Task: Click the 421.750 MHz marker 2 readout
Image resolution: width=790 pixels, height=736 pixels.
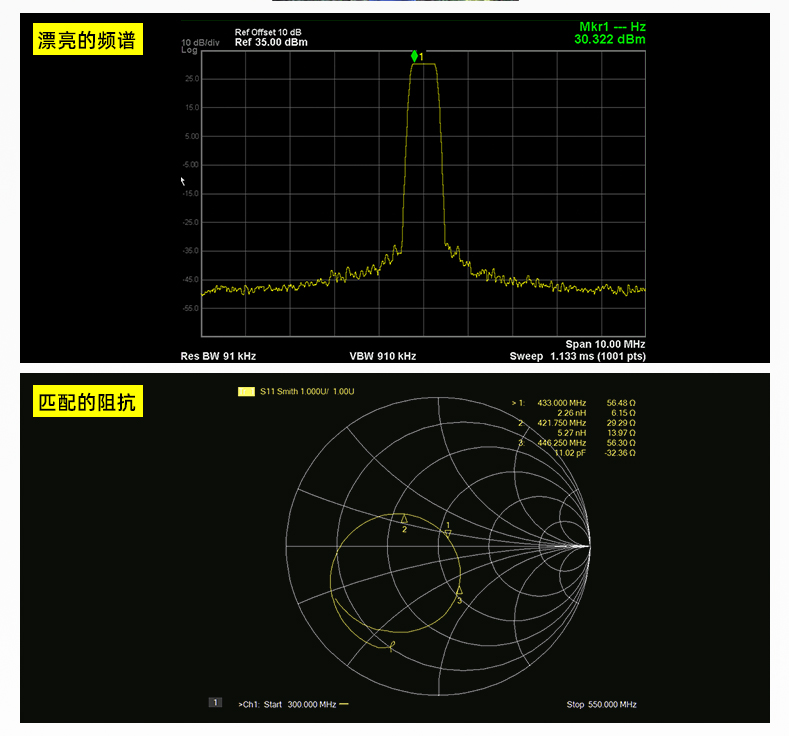Action: [x=561, y=423]
